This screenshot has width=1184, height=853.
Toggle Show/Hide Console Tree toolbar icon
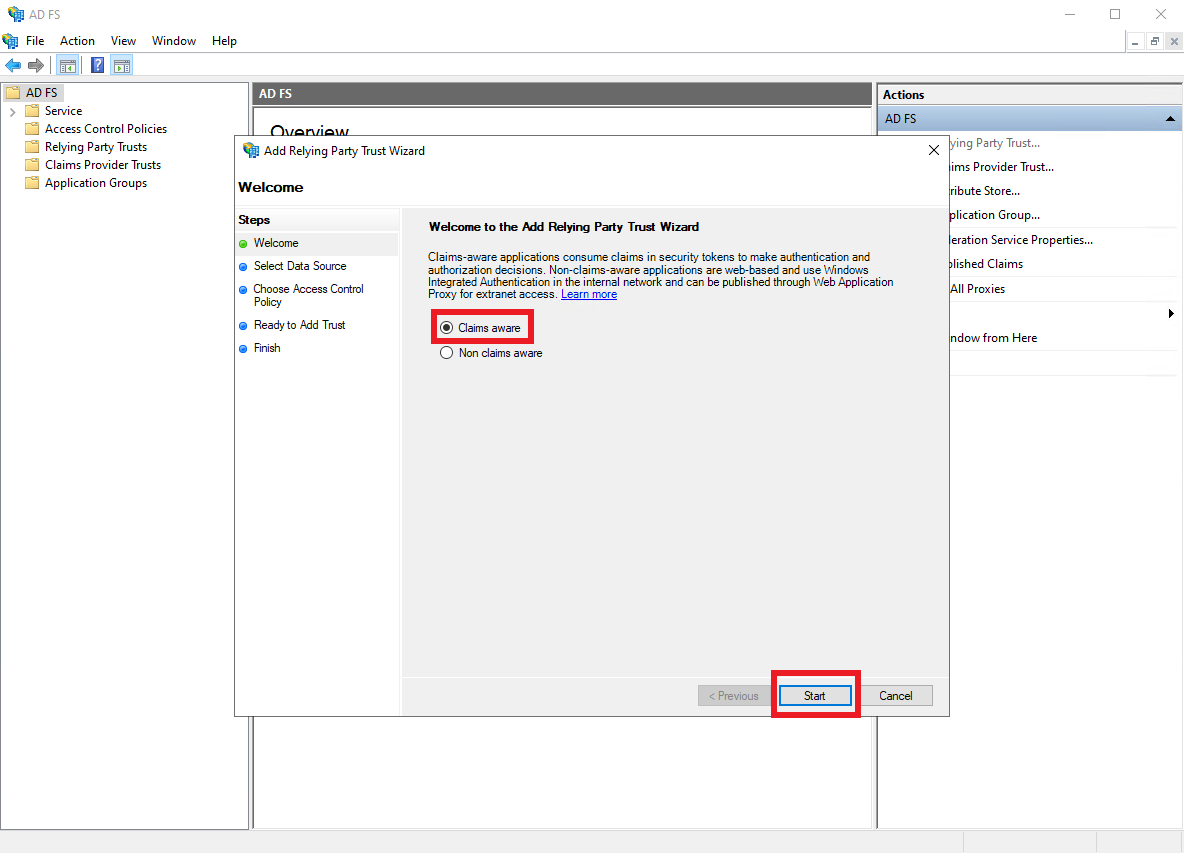click(x=68, y=66)
